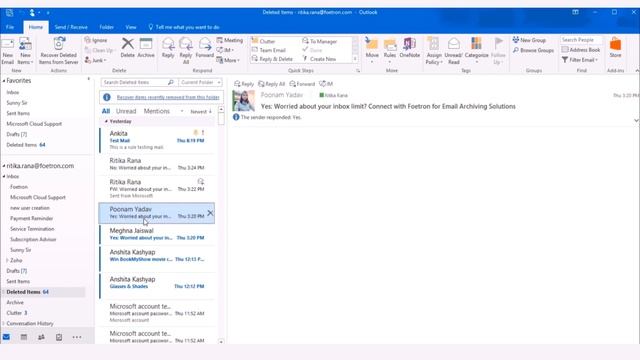Click Recover items recently removed link
Viewport: 640px width, 360px height.
(x=168, y=97)
